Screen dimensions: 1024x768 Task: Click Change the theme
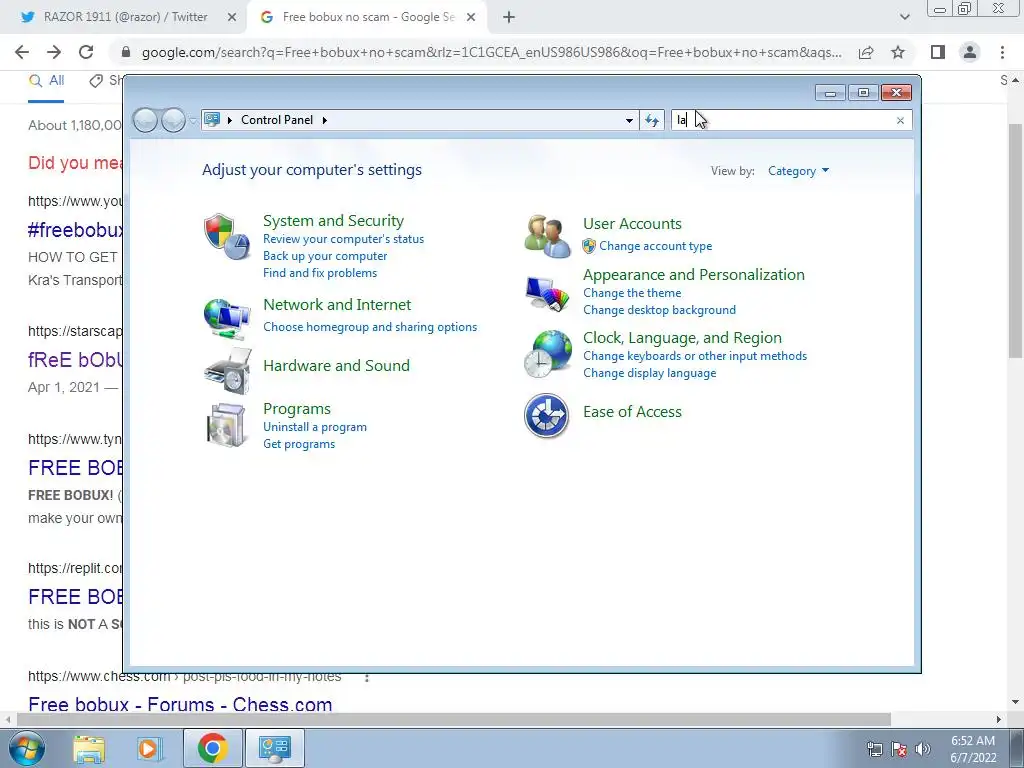click(x=632, y=293)
